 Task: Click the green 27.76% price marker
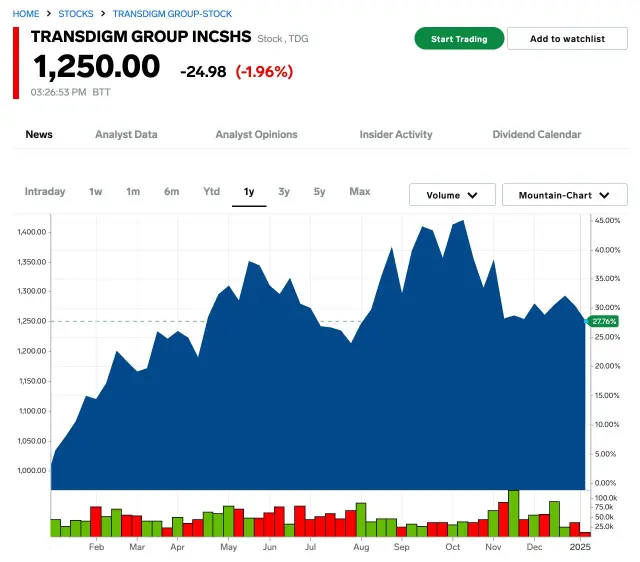(x=603, y=321)
